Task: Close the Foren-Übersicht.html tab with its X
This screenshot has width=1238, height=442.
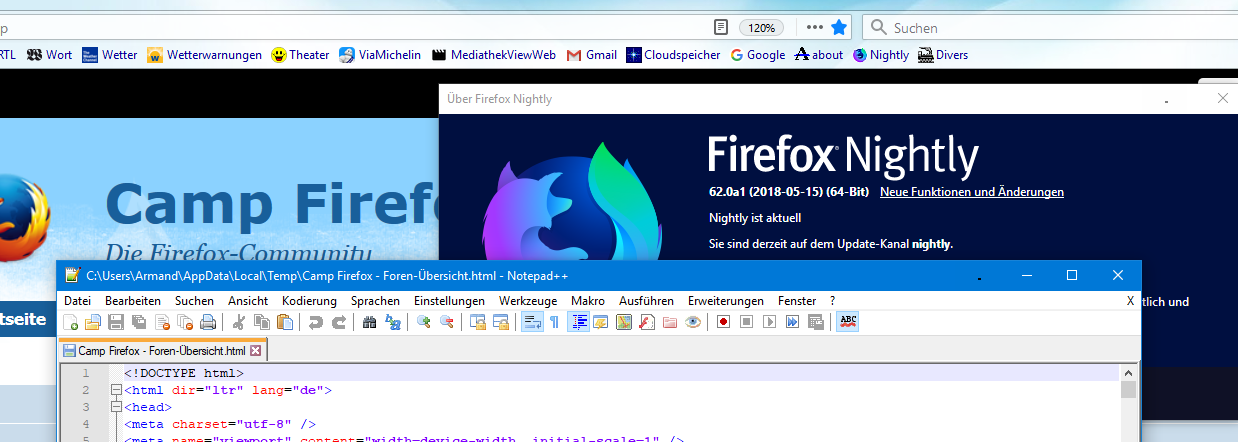Action: (255, 351)
